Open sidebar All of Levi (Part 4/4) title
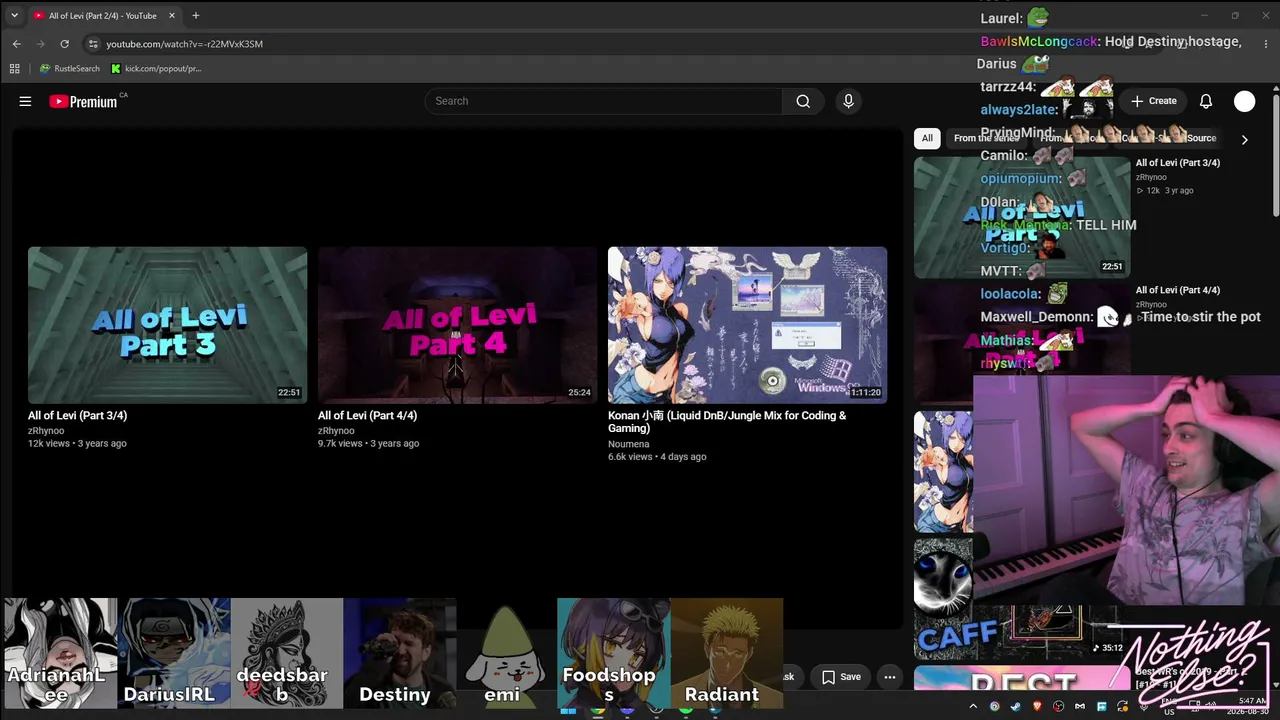1280x720 pixels. (1178, 290)
